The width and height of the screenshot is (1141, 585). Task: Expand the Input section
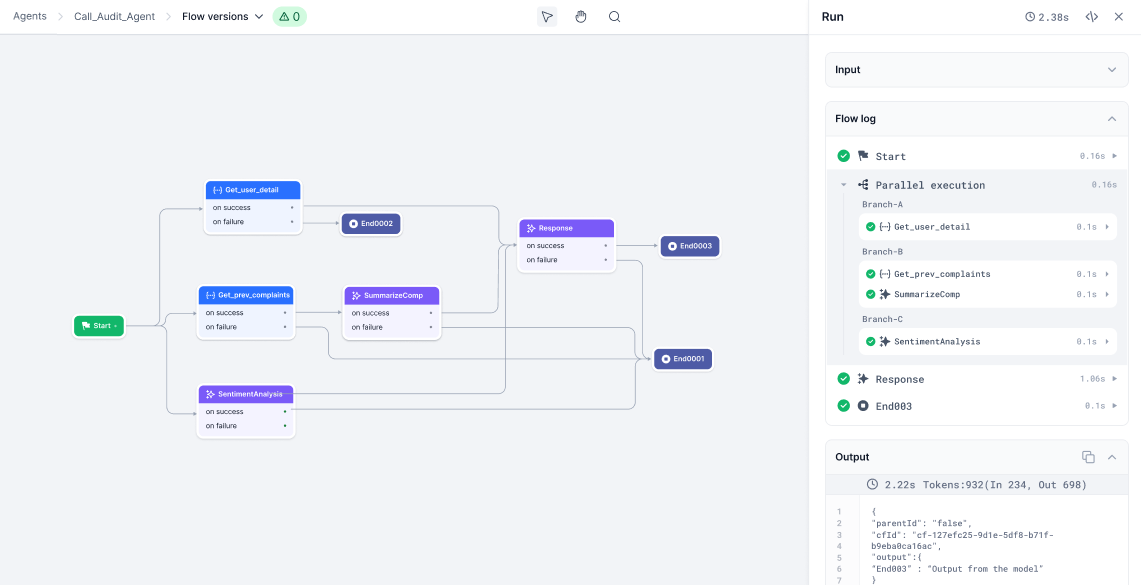click(1111, 70)
